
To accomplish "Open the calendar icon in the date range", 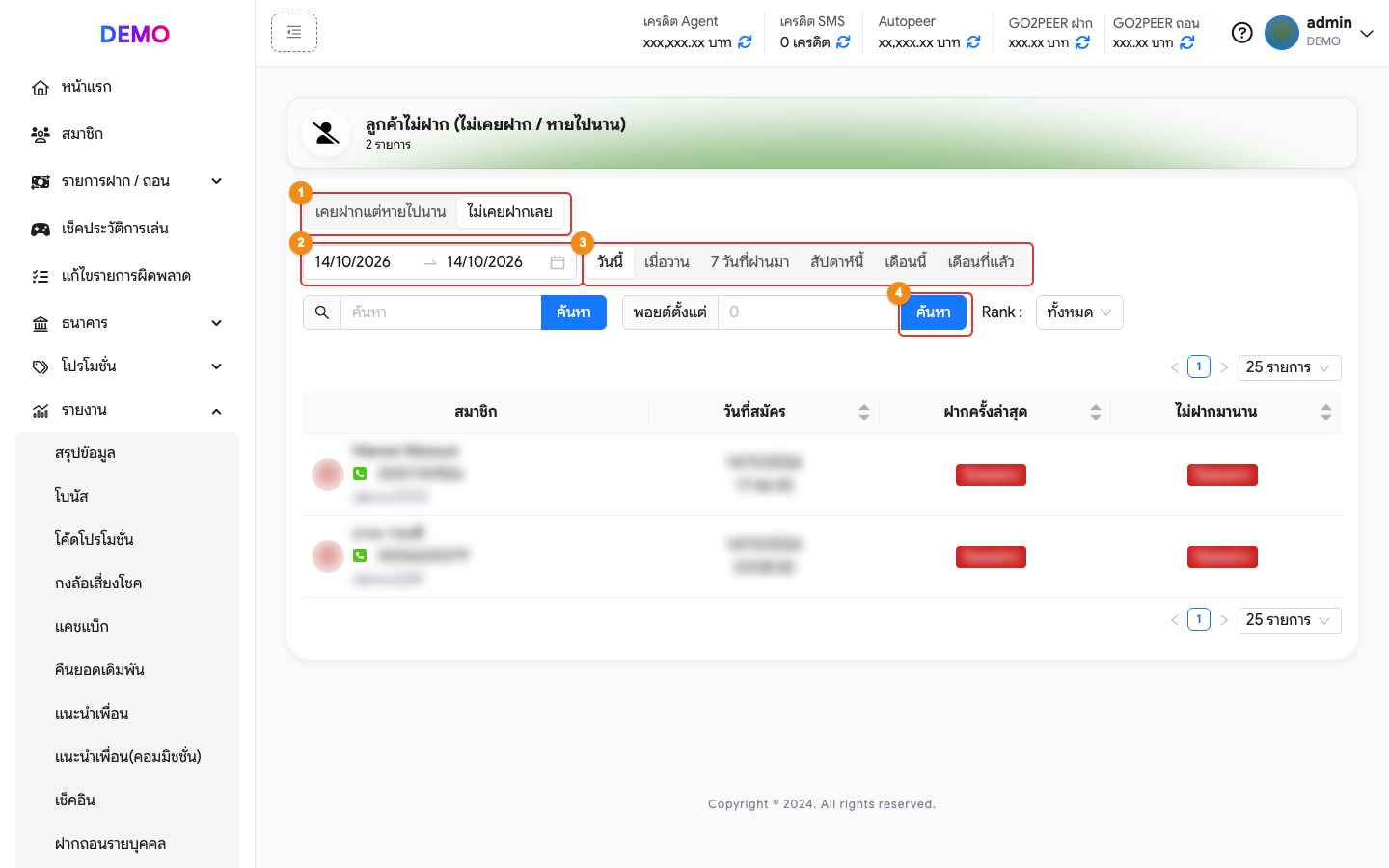I will coord(558,262).
